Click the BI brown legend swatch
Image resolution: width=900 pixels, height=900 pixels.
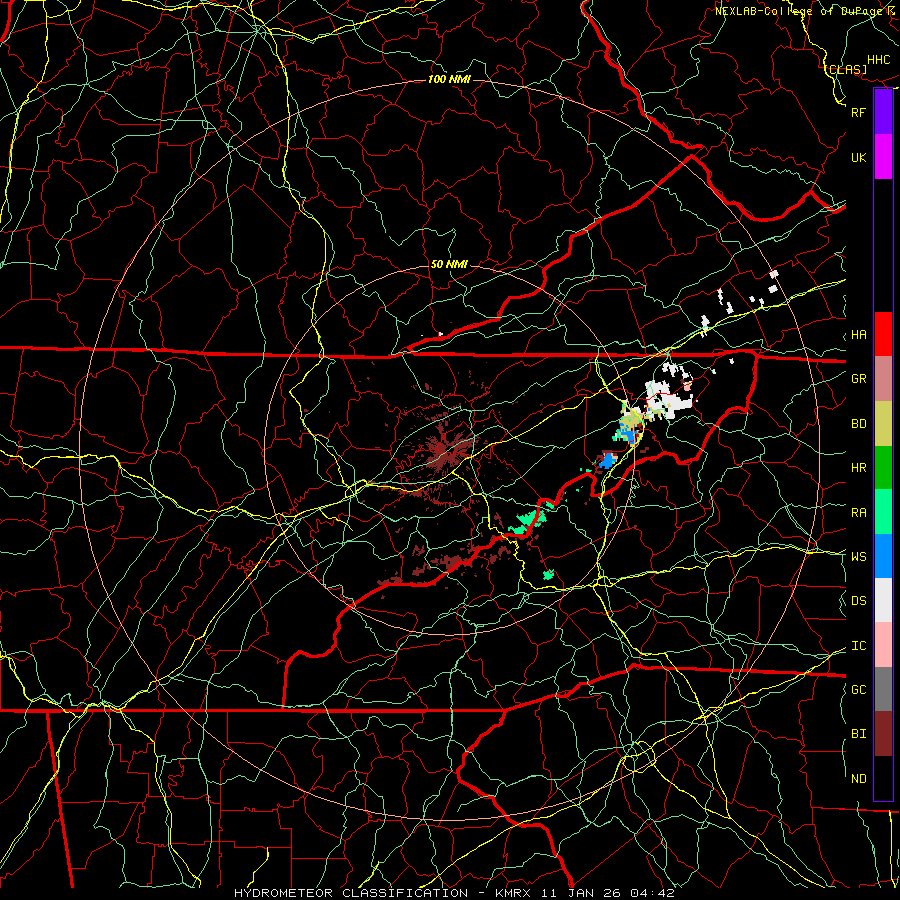(x=883, y=734)
